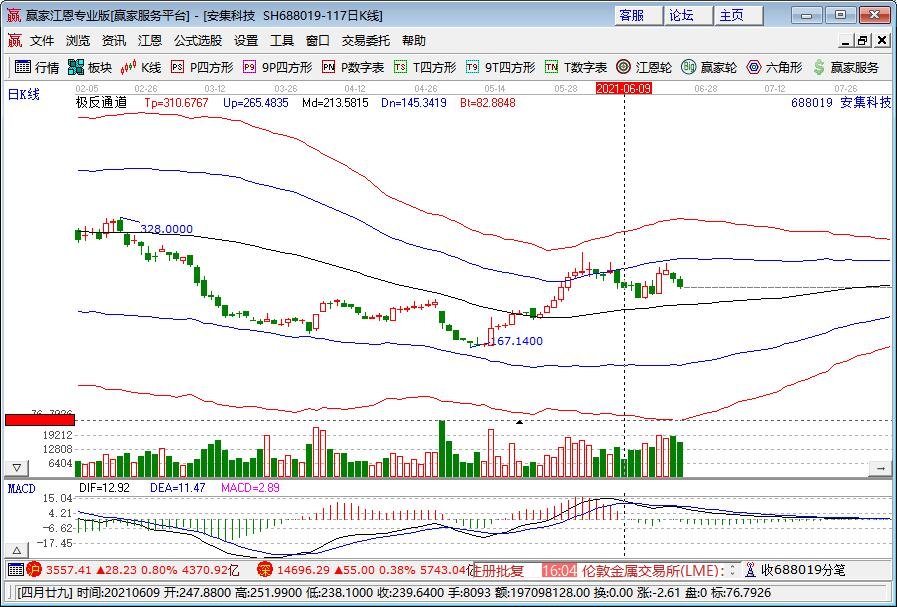Click the Bt=82.8848 value

click(x=487, y=103)
